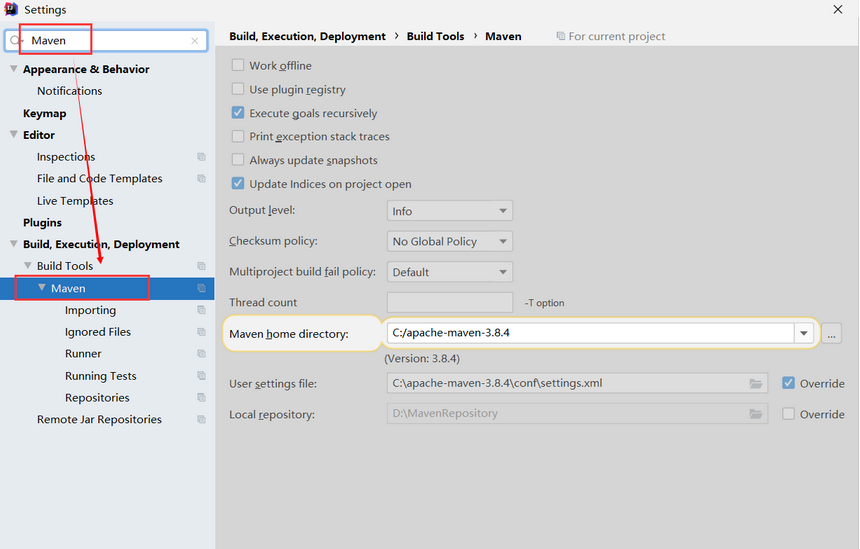Viewport: 860px width, 549px height.
Task: Browse for Local repository via folder icon
Action: 756,414
